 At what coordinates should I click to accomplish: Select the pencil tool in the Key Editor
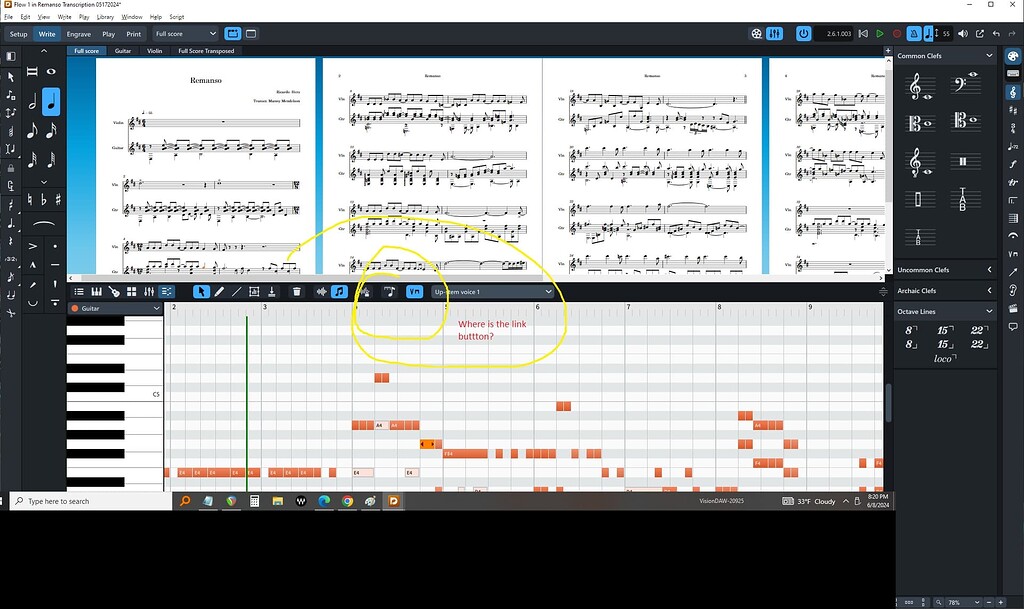click(219, 291)
